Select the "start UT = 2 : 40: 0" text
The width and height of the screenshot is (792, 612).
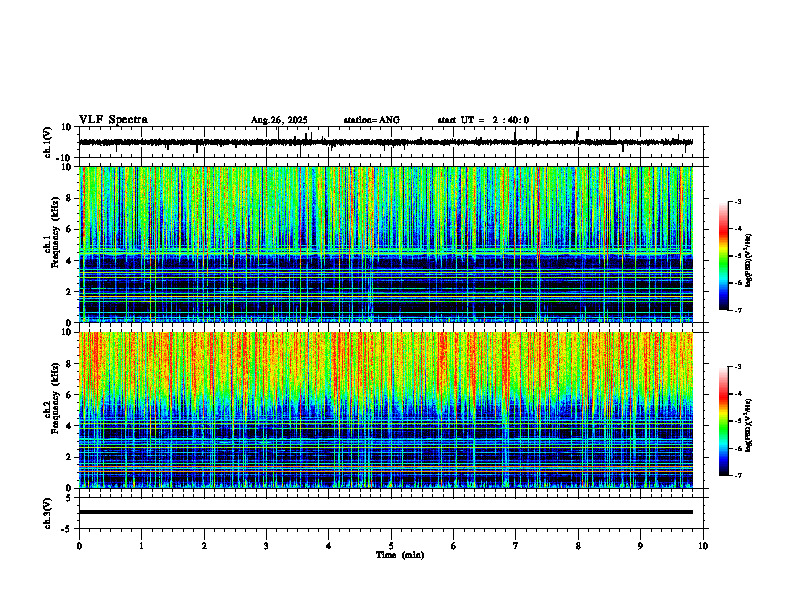(x=483, y=120)
